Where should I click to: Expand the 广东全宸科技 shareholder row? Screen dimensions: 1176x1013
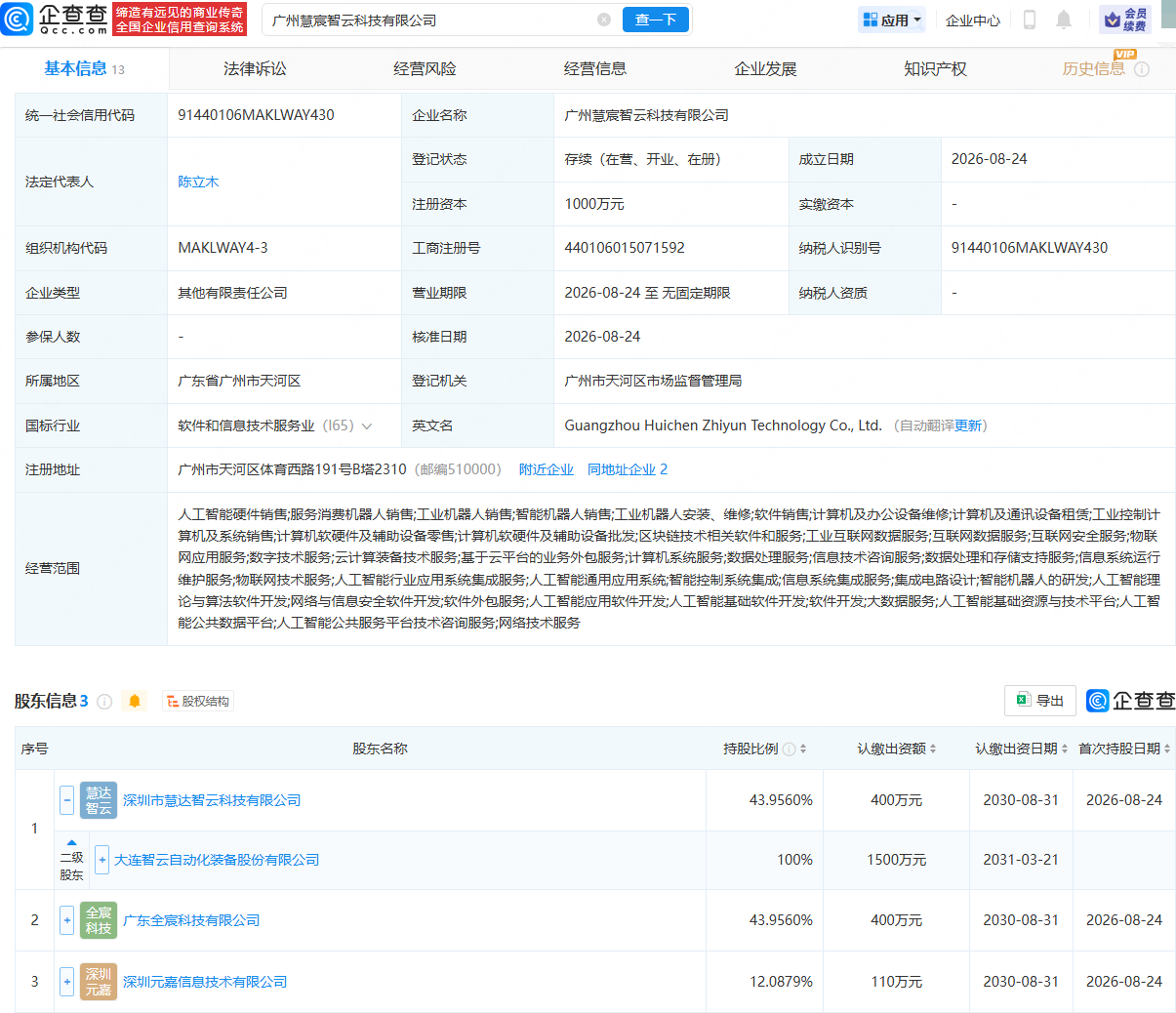[x=66, y=920]
